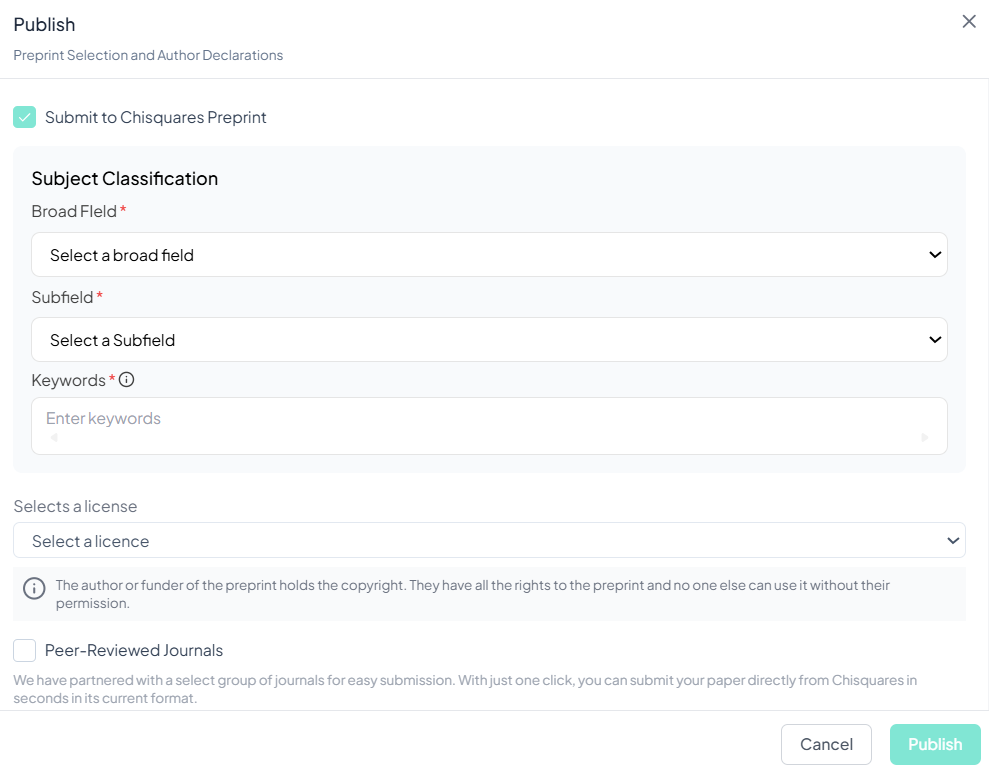Enable the Peer-Reviewed Journals checkbox
Image resolution: width=989 pixels, height=775 pixels.
tap(25, 651)
